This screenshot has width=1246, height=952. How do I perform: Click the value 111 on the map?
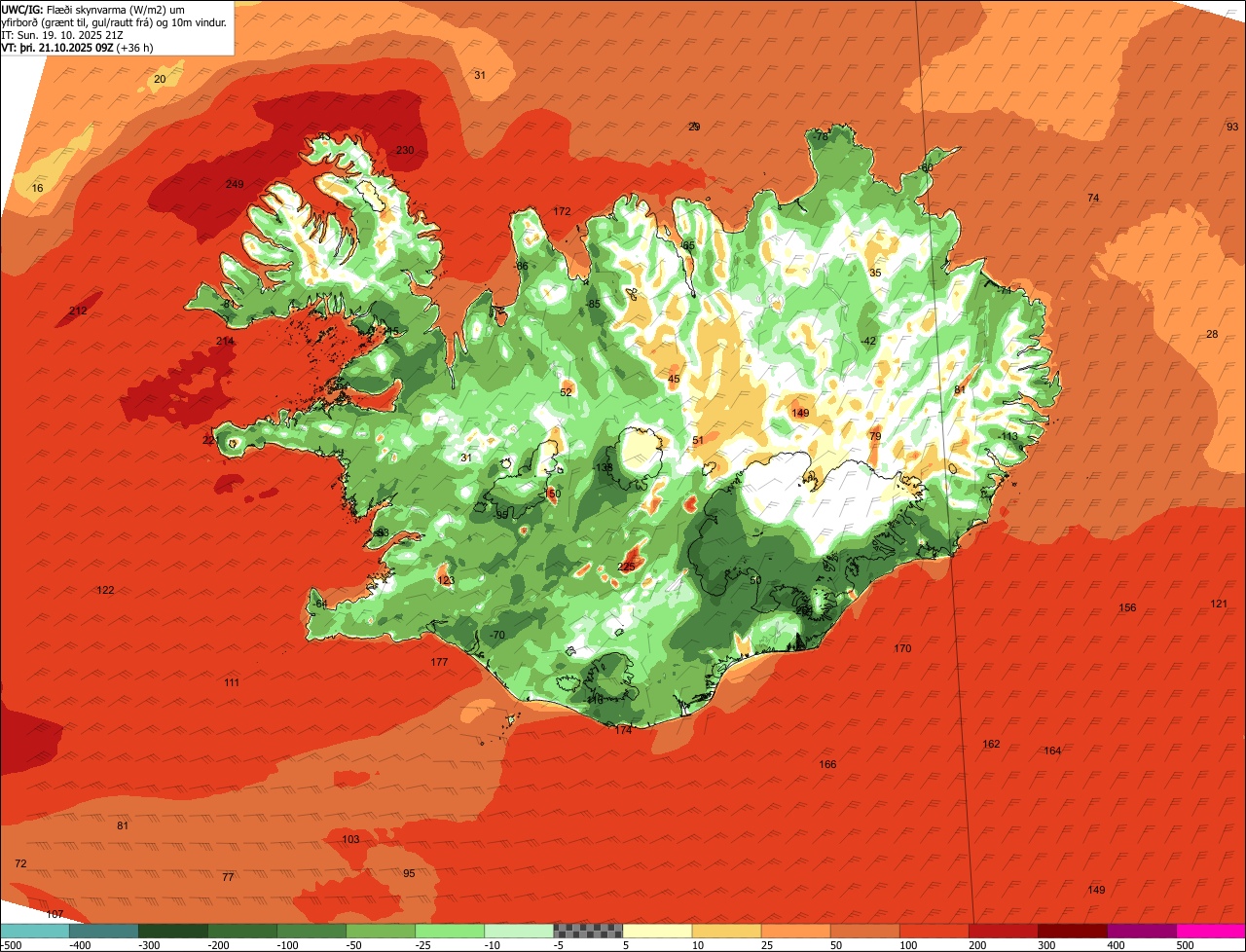(232, 682)
